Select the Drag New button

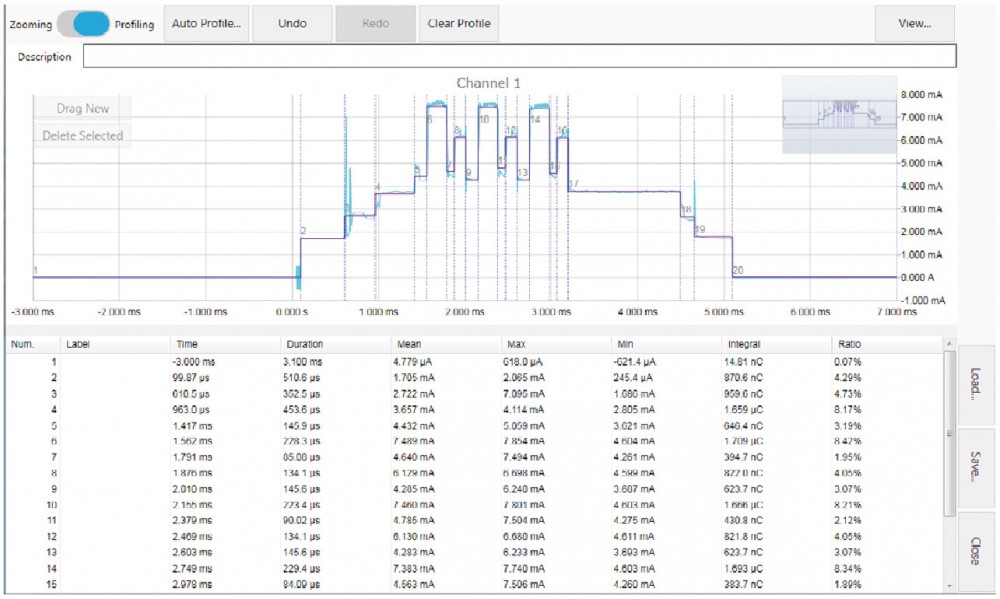(x=82, y=108)
